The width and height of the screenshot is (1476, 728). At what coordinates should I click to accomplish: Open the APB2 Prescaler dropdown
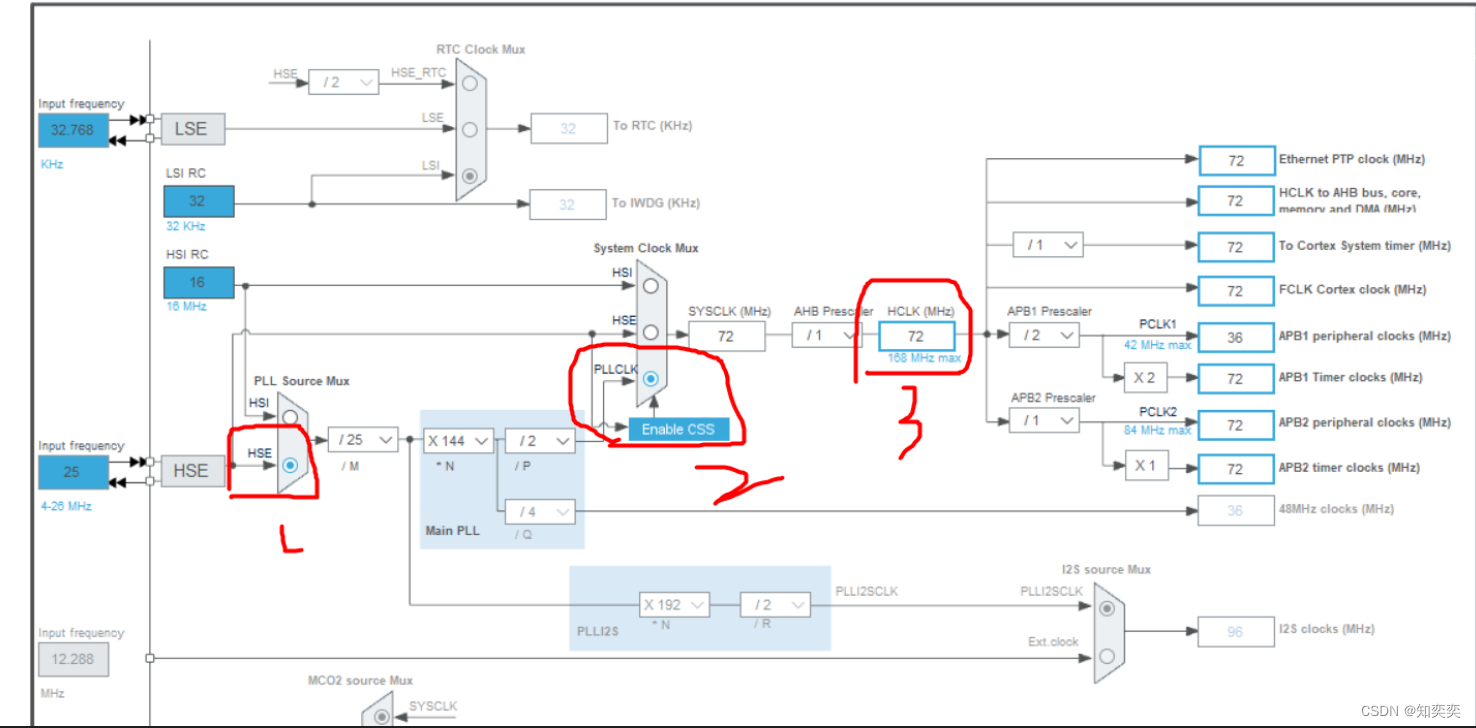(x=1044, y=421)
